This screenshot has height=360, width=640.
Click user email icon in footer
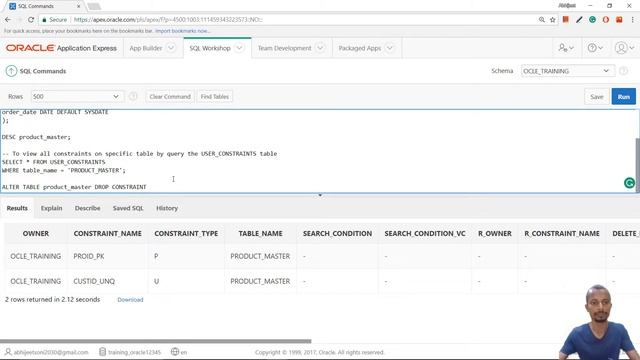[x=8, y=352]
